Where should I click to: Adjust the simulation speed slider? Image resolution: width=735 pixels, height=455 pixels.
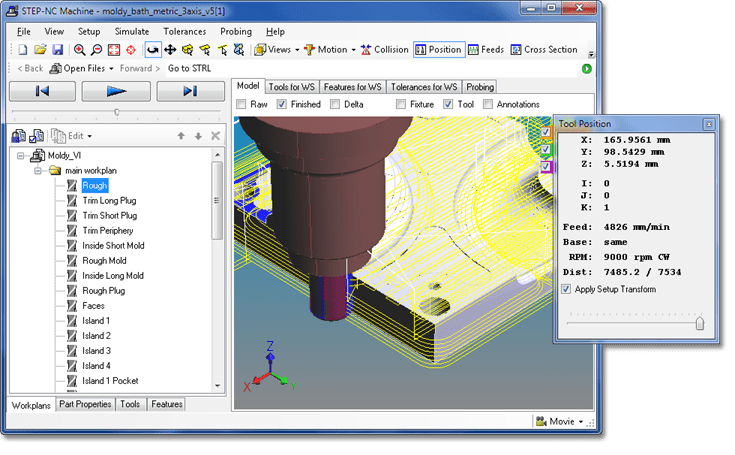[x=117, y=112]
